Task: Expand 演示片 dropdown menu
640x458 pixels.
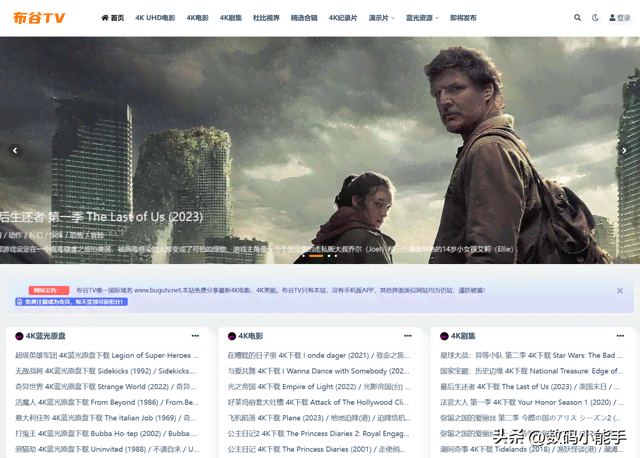Action: pos(382,18)
